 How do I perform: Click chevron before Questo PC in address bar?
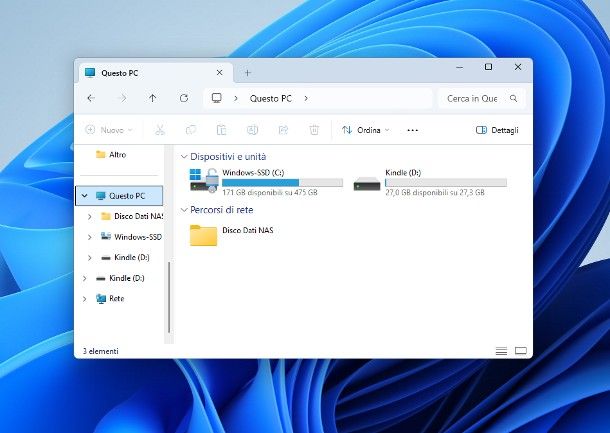(236, 98)
